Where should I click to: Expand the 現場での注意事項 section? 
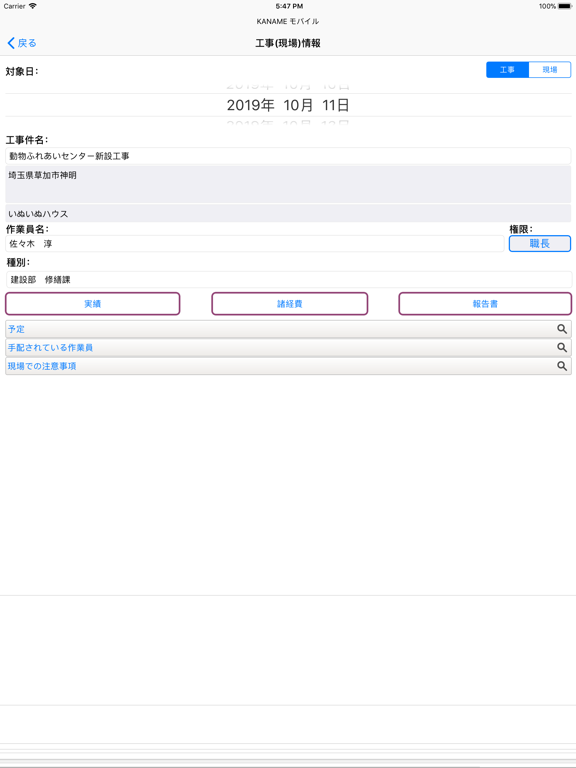[x=288, y=366]
